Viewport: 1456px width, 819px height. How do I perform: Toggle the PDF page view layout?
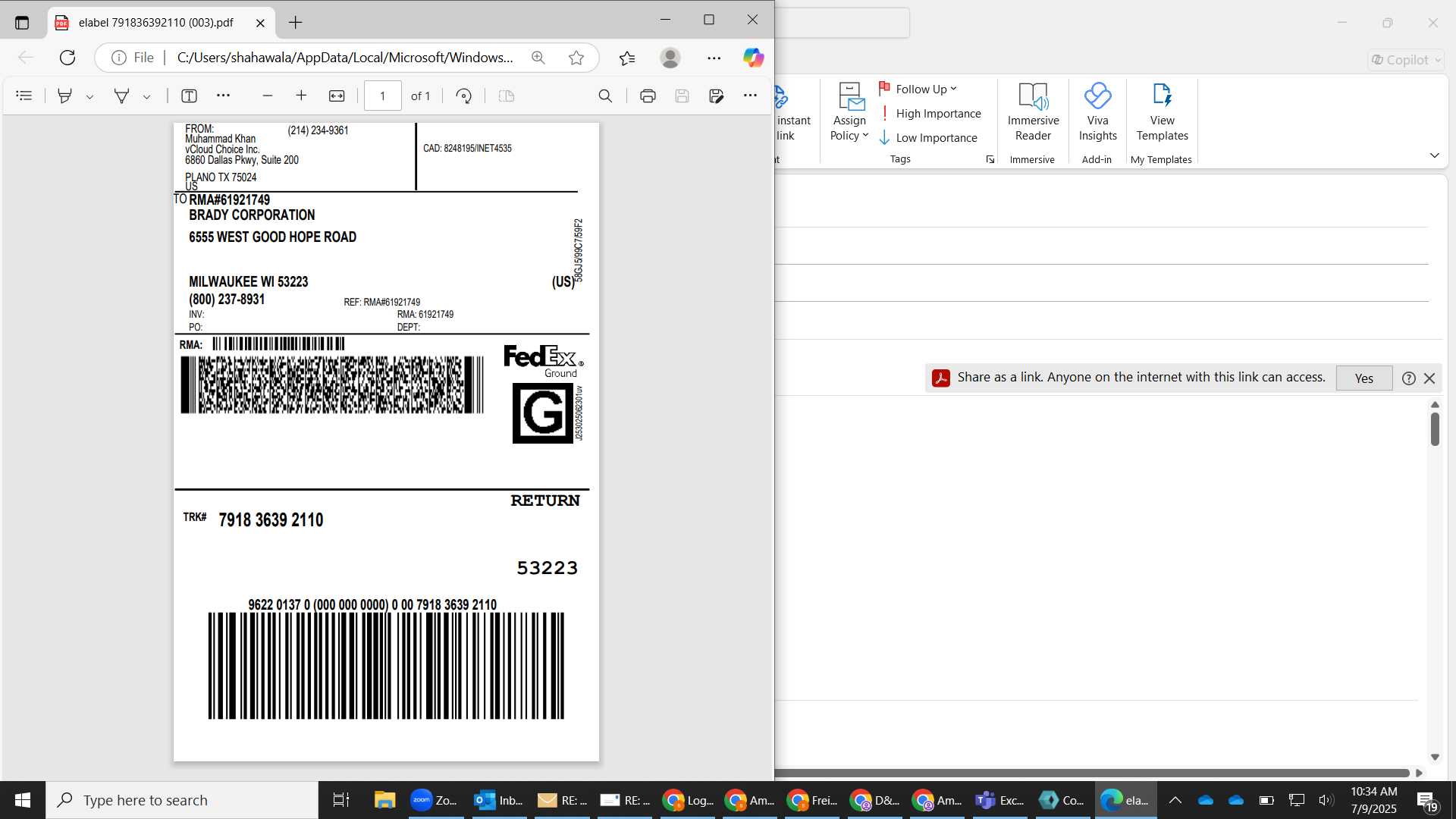click(x=507, y=96)
